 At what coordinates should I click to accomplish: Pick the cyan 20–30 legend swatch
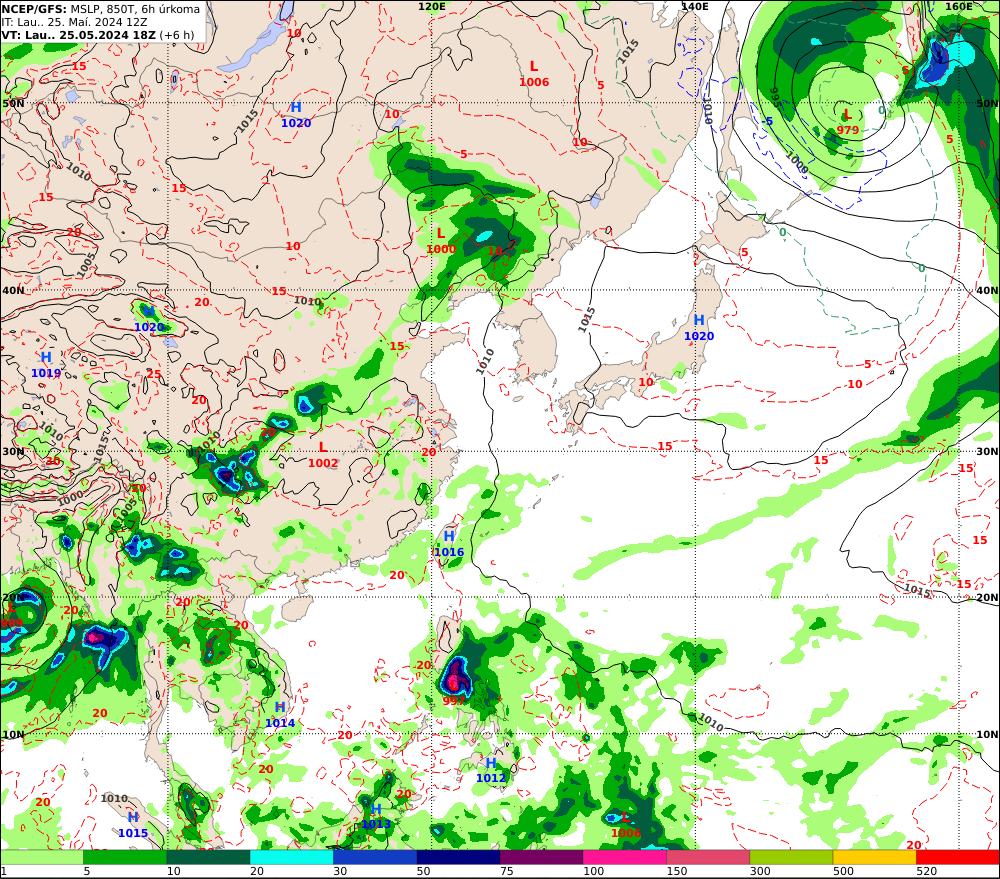pos(291,857)
